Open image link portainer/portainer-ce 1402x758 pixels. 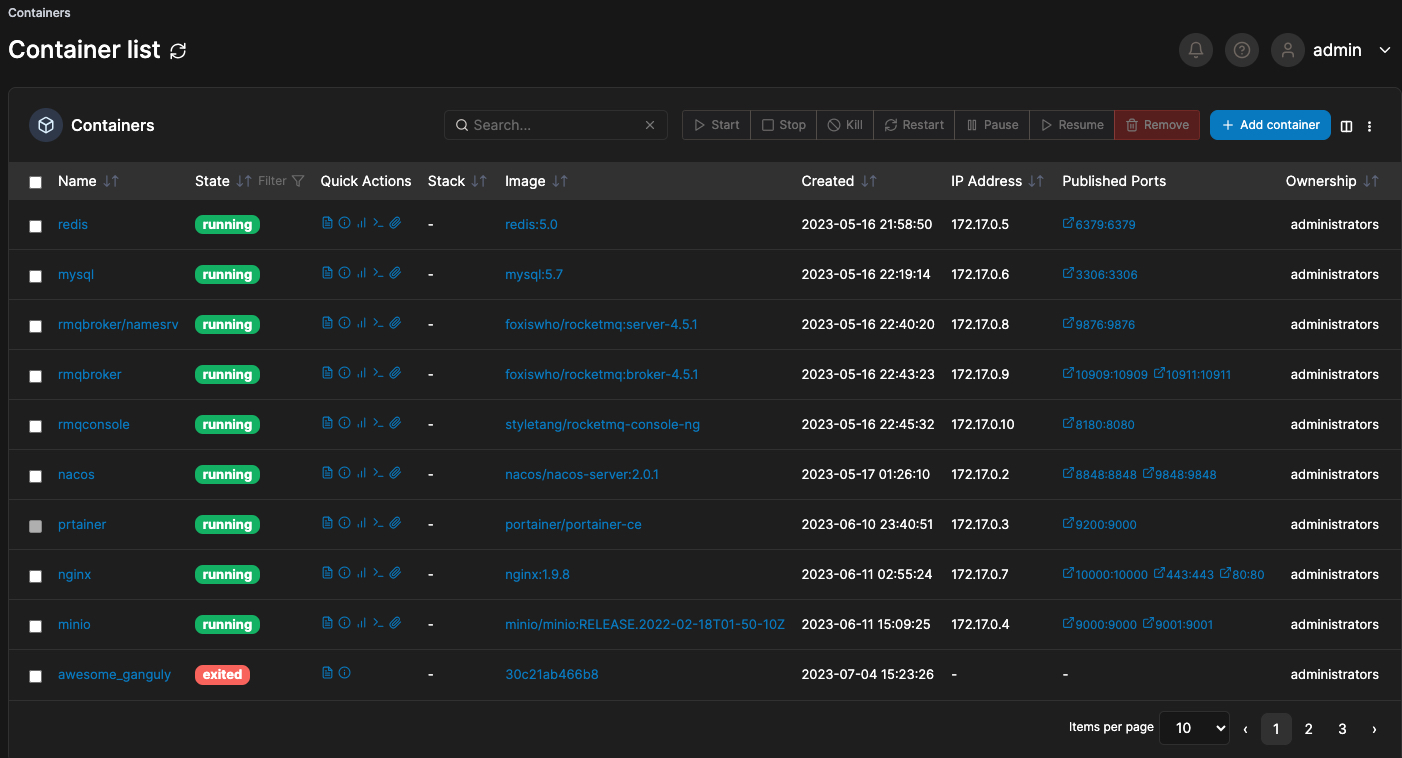pos(573,524)
